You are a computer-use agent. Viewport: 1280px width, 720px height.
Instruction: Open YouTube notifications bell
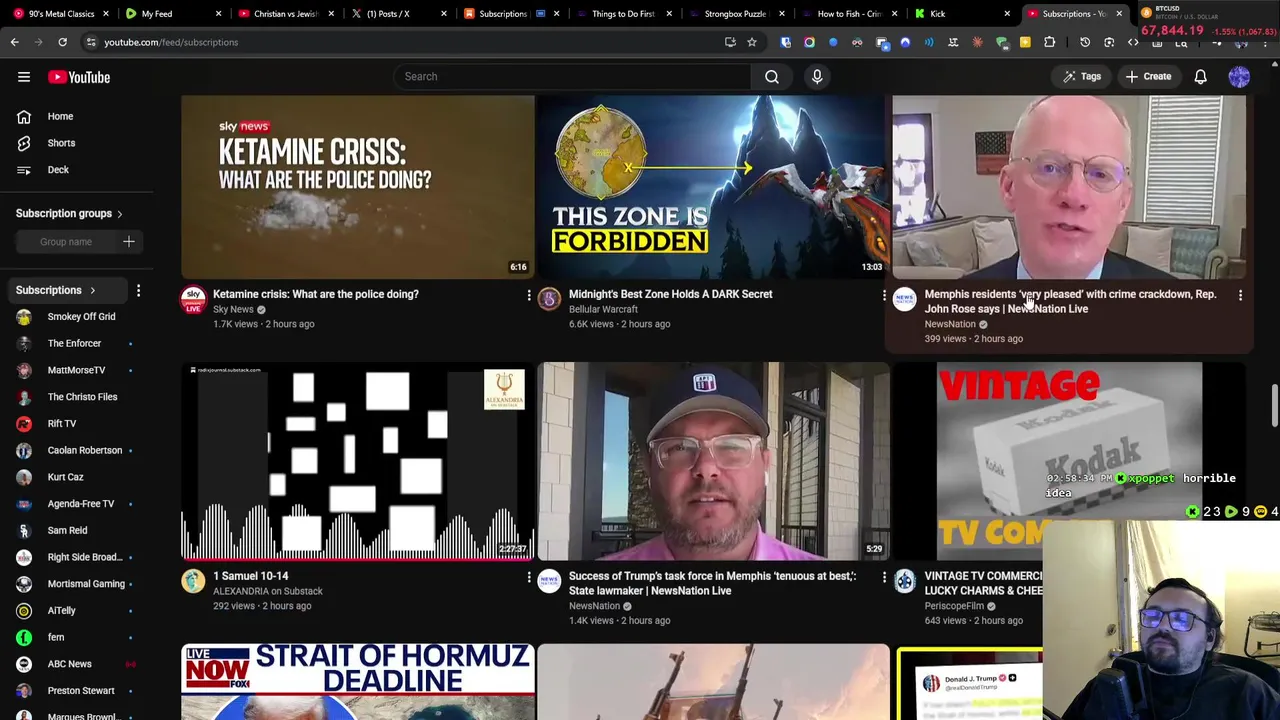tap(1200, 77)
